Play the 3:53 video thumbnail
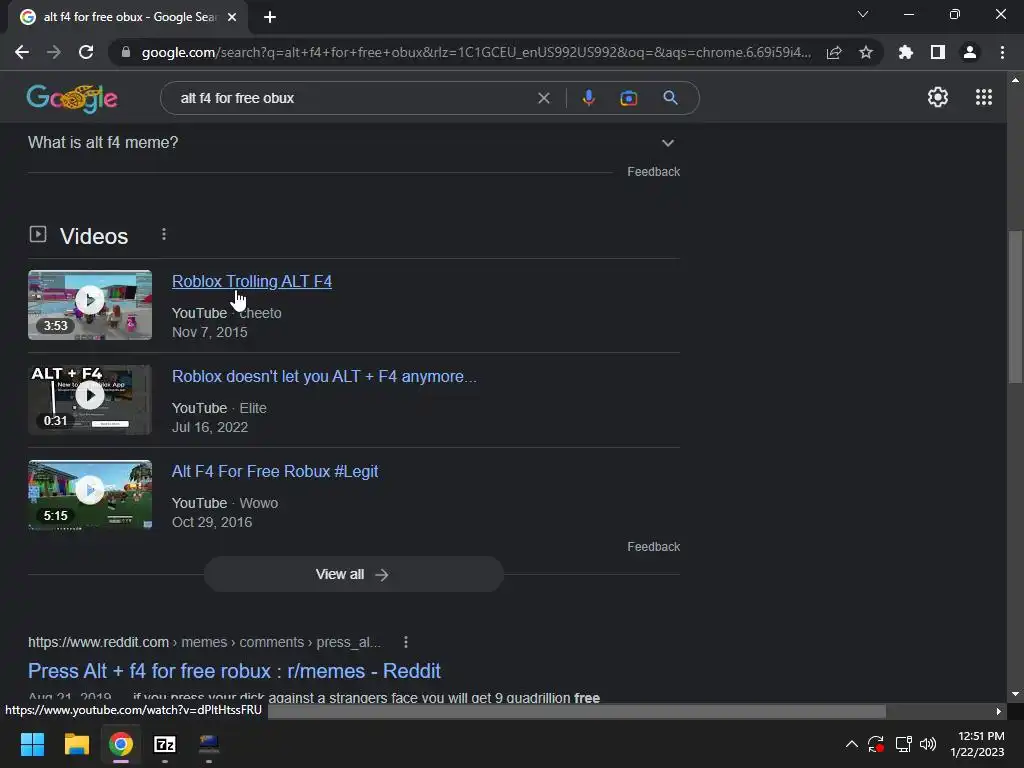 click(90, 305)
